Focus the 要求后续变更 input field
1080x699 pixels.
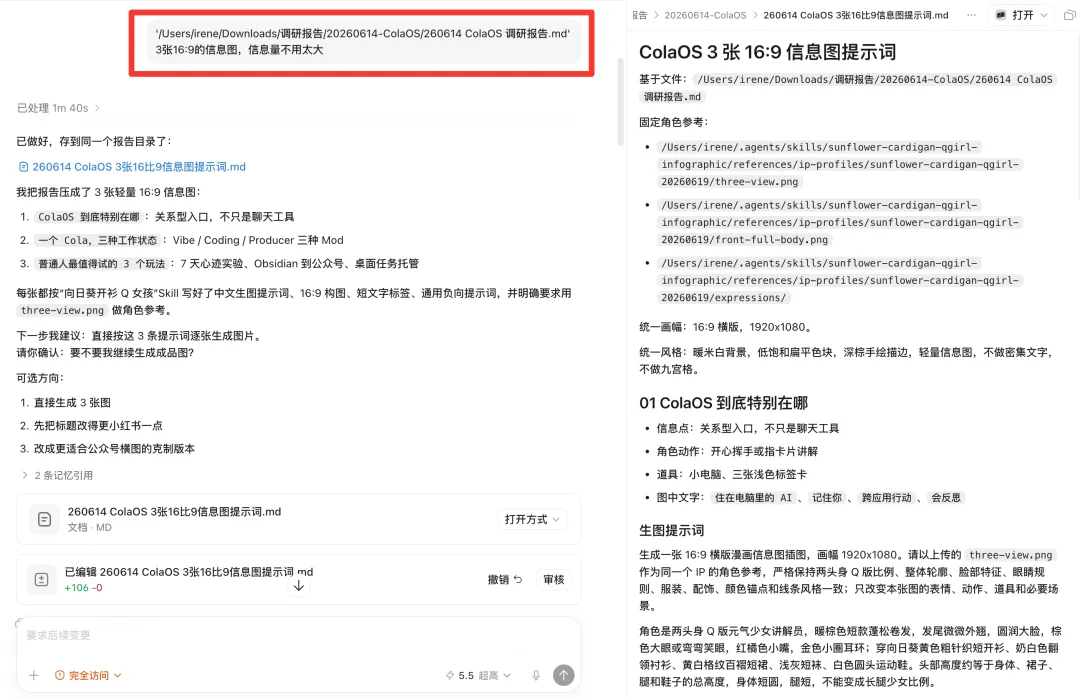298,636
